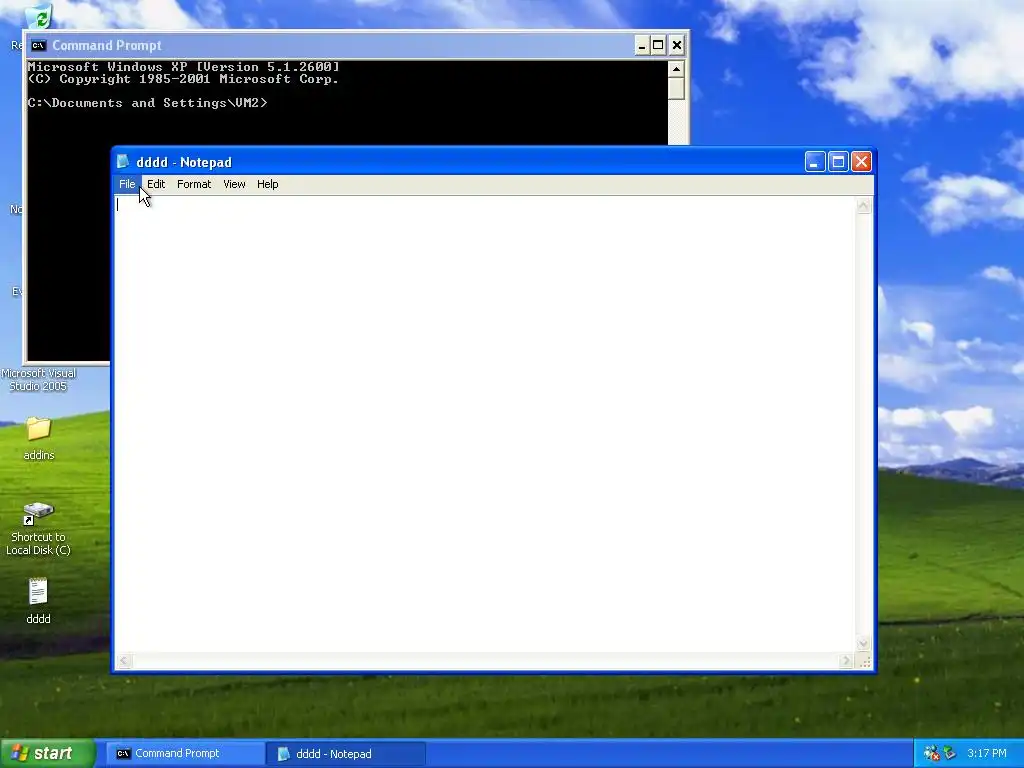Select the dddd text file icon

[39, 601]
